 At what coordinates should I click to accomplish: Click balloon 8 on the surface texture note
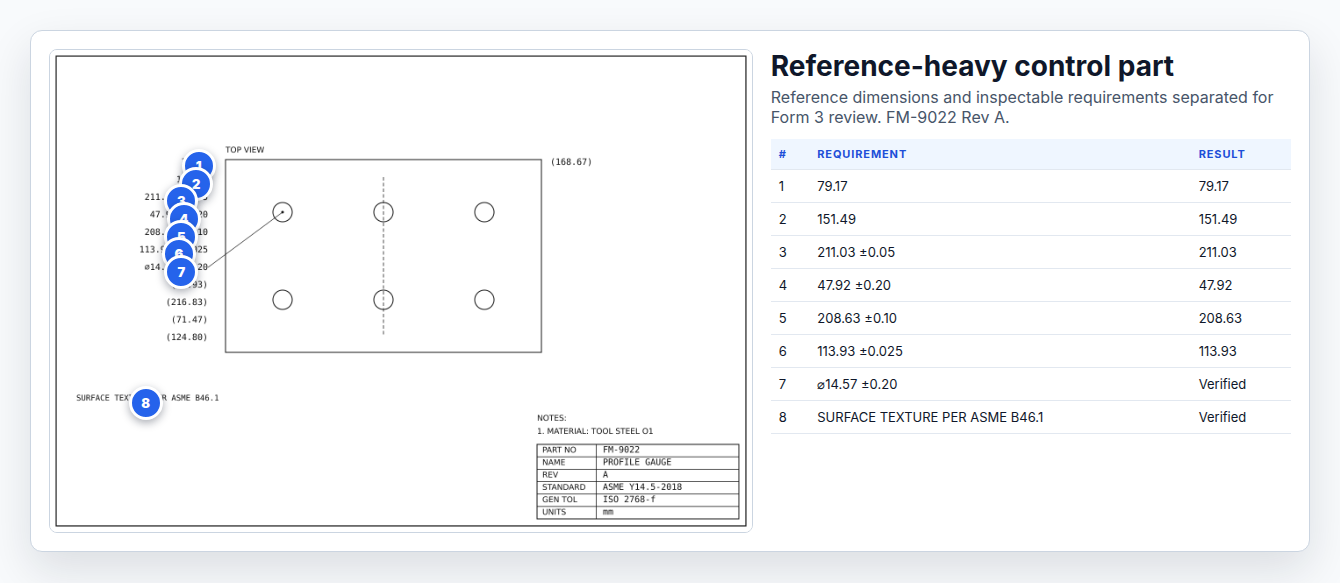pos(146,403)
